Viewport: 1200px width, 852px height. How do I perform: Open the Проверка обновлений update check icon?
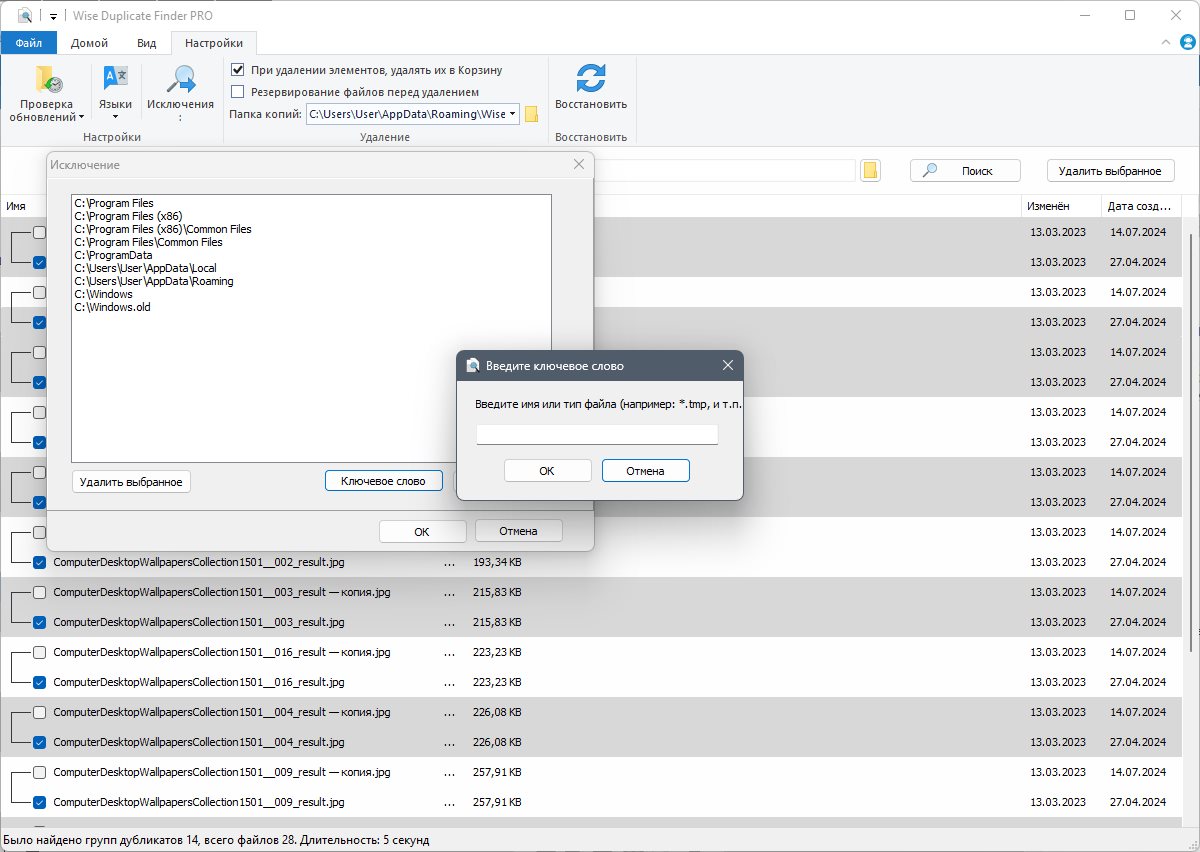(47, 79)
